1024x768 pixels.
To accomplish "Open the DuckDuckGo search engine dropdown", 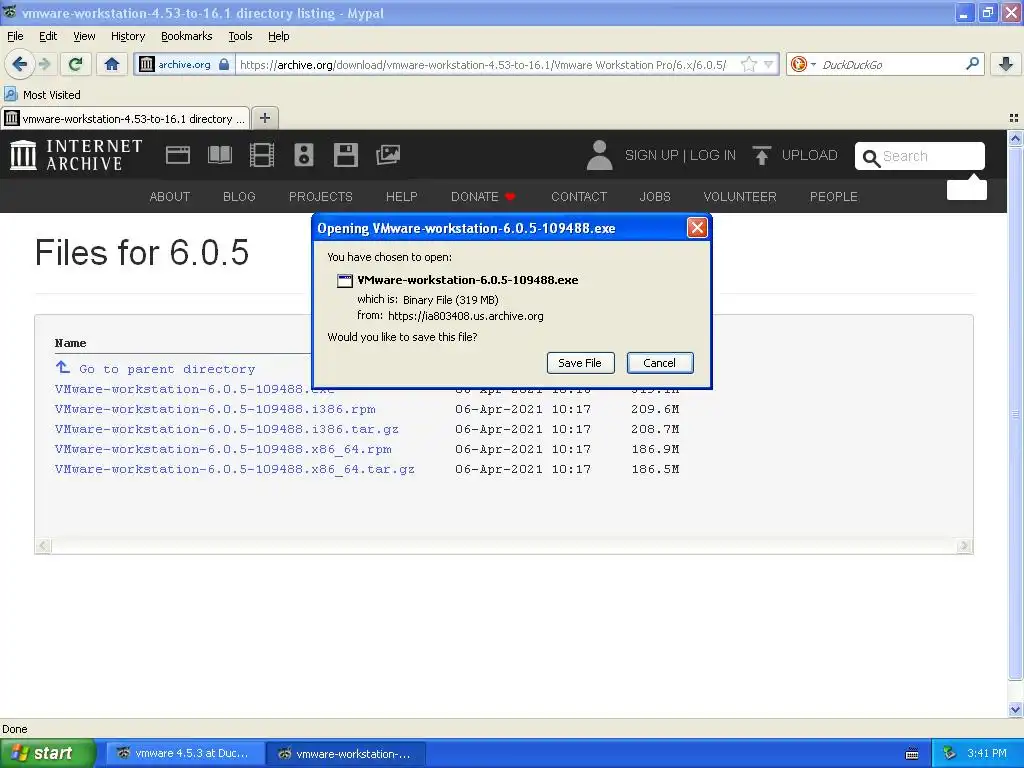I will point(803,64).
